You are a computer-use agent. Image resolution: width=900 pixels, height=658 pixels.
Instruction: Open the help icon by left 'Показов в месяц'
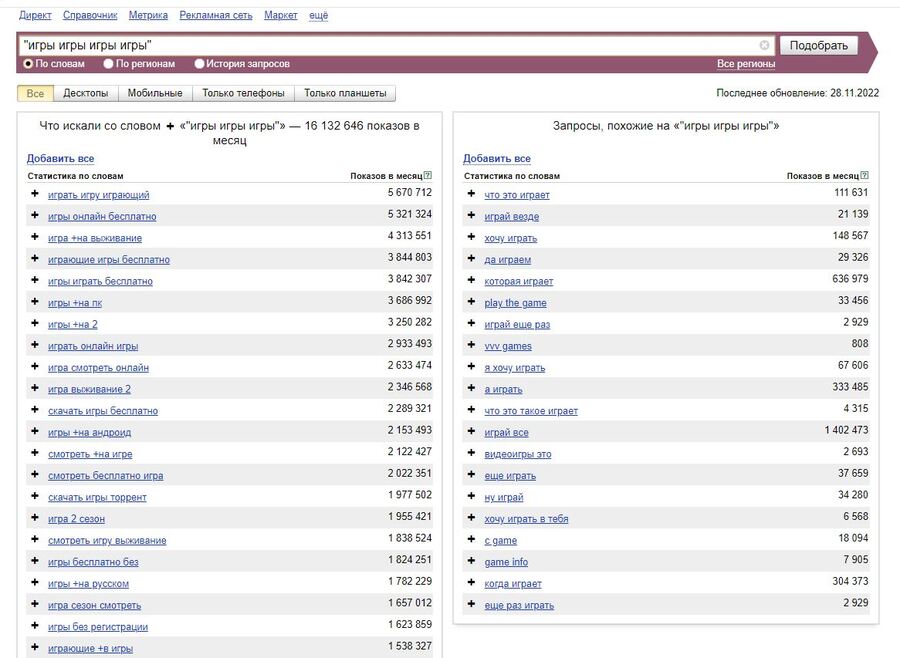(x=428, y=175)
